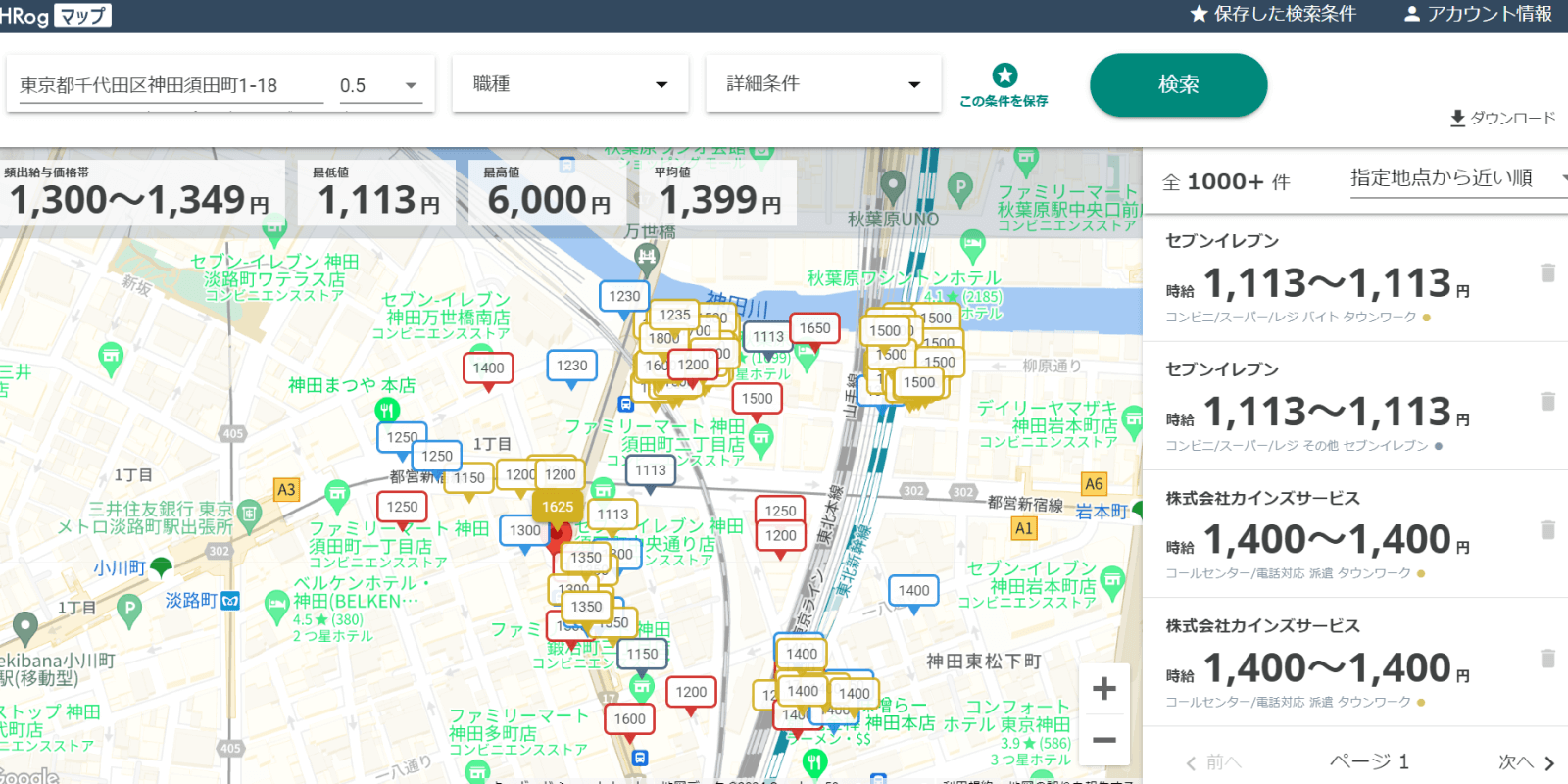Open the 0.5 radius dropdown
The height and width of the screenshot is (784, 1568).
[x=380, y=85]
